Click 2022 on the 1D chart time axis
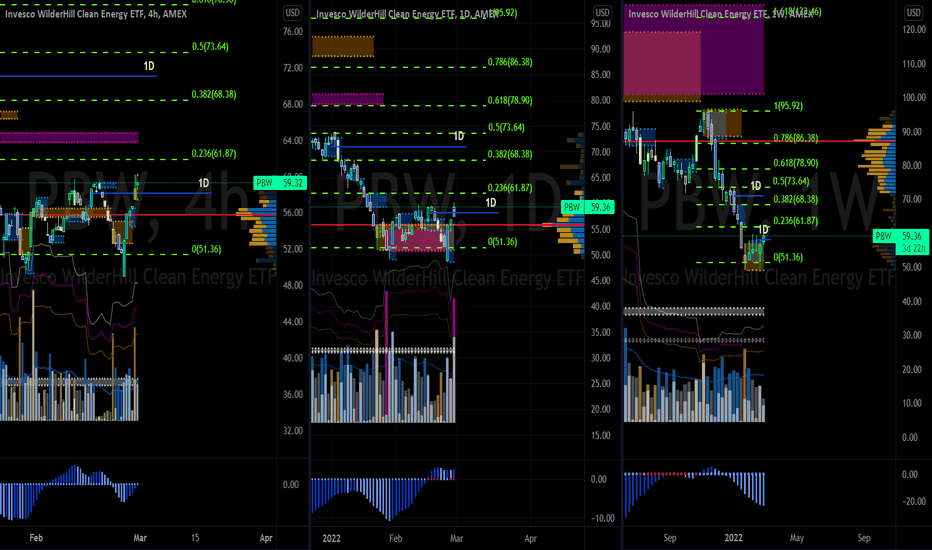 pos(331,538)
